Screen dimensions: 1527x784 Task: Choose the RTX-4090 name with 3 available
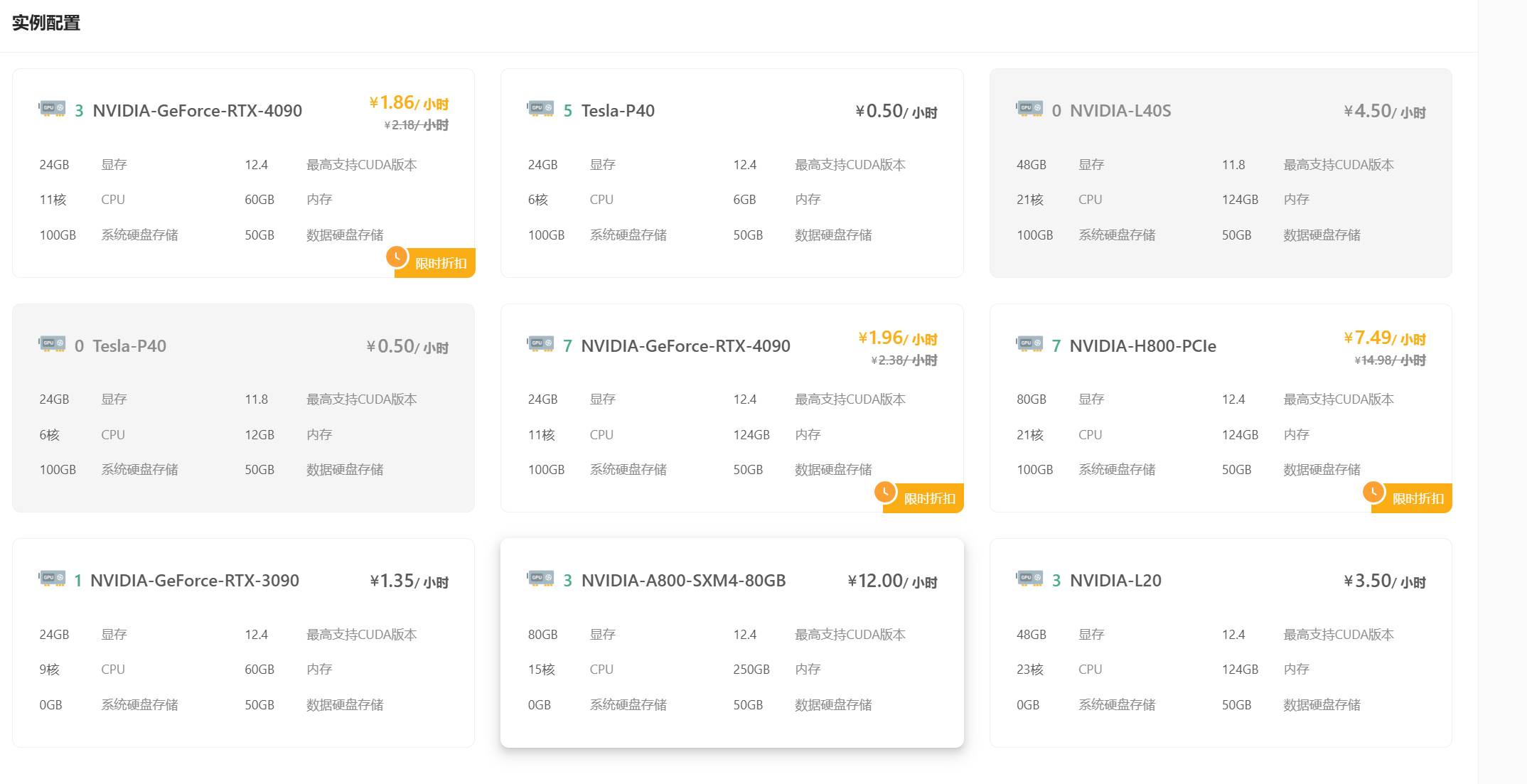pos(197,111)
